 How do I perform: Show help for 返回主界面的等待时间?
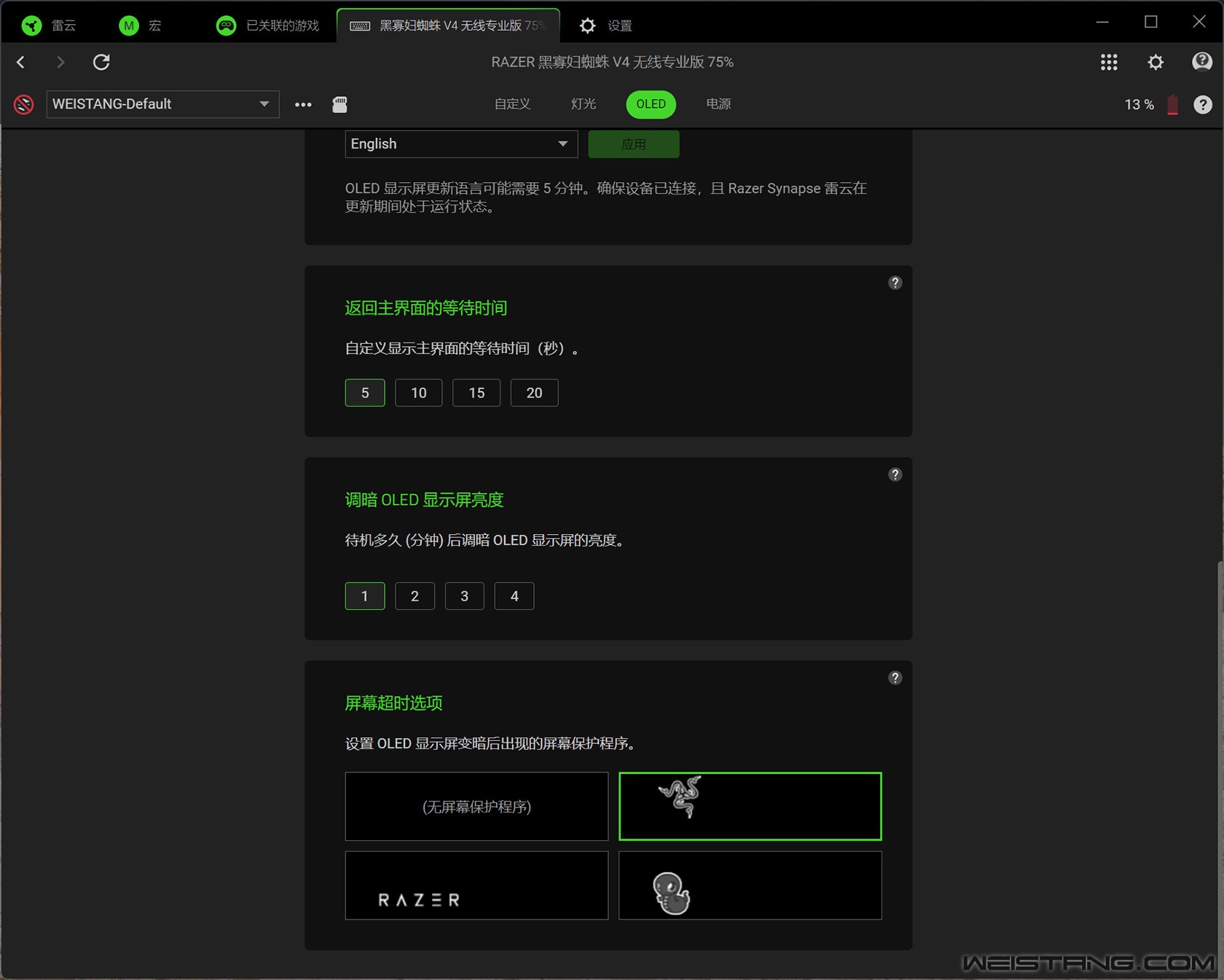[x=895, y=283]
